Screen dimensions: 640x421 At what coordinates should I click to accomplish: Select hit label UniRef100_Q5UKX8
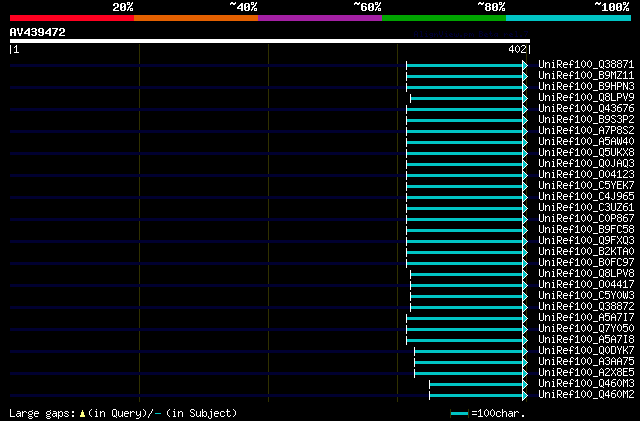[586, 153]
